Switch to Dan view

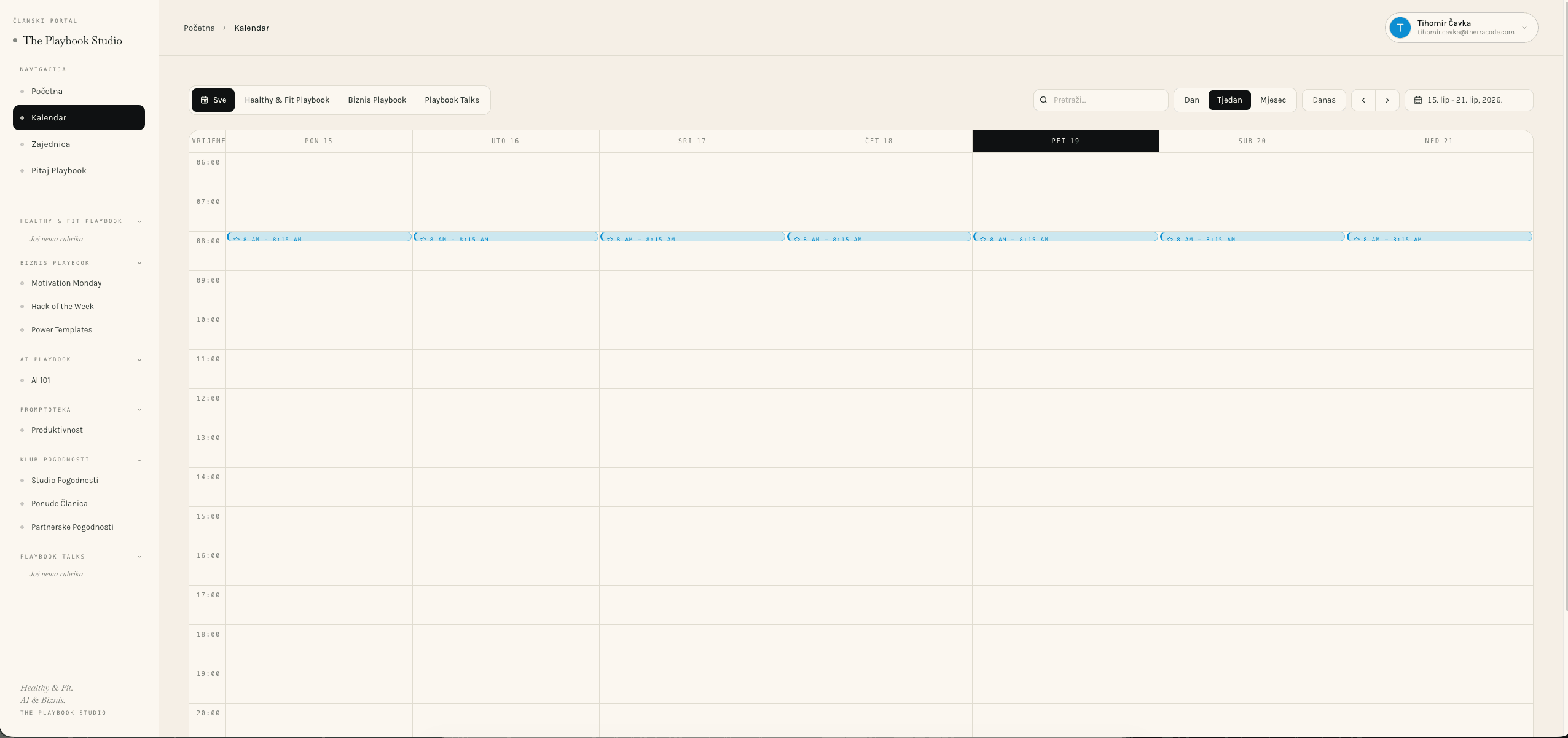pyautogui.click(x=1191, y=100)
